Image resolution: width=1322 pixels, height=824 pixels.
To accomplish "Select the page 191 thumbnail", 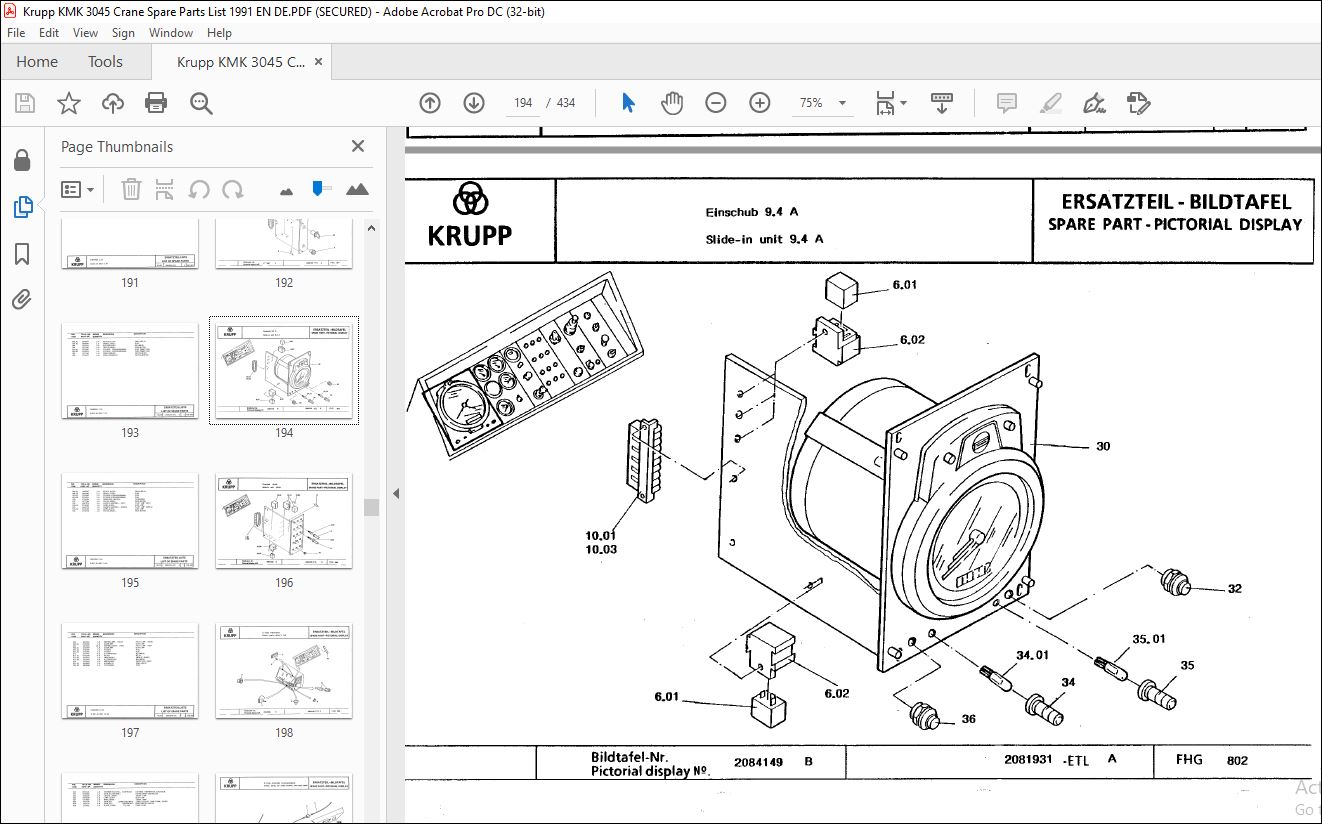I will point(130,246).
